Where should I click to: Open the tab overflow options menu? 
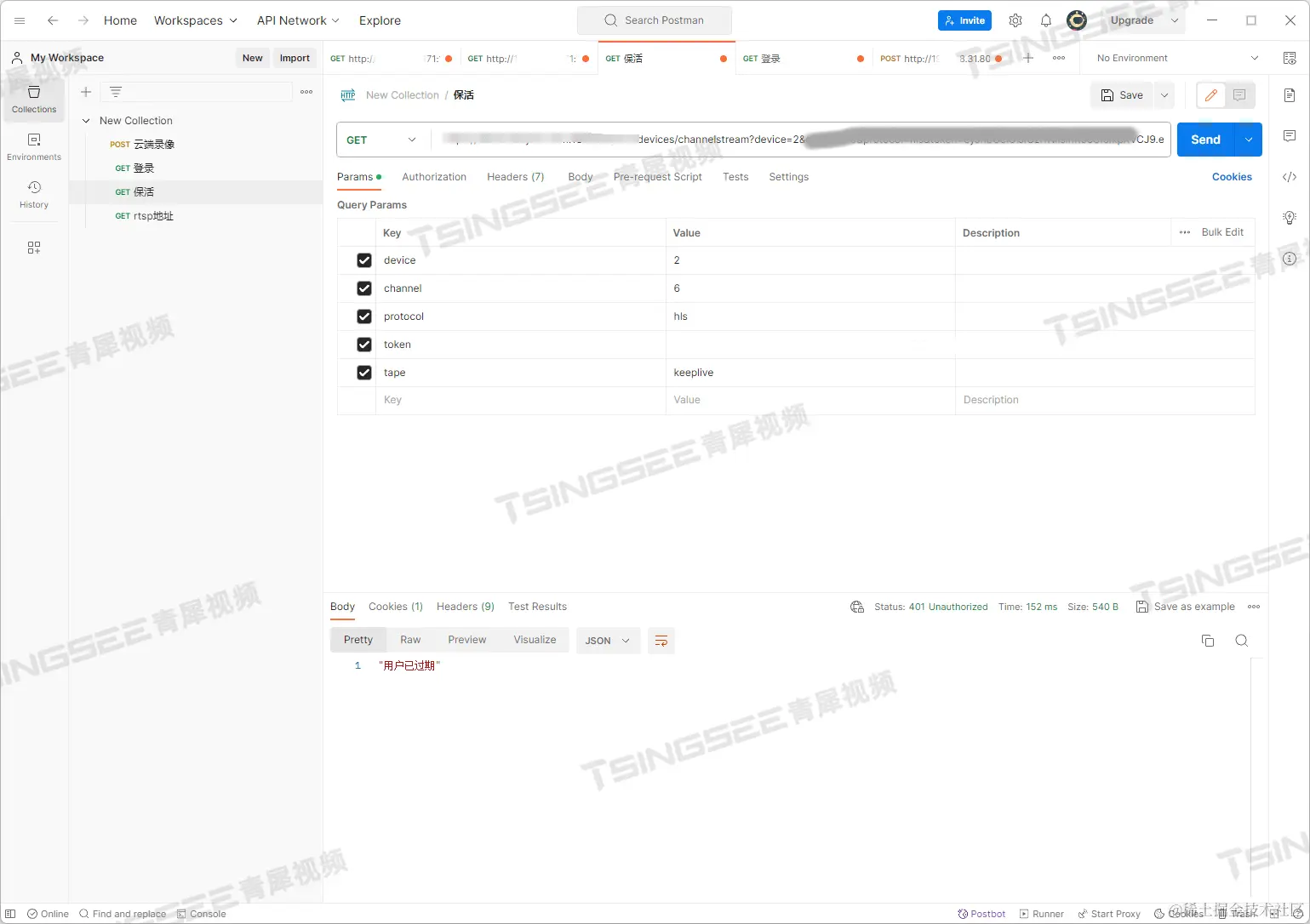click(1059, 58)
